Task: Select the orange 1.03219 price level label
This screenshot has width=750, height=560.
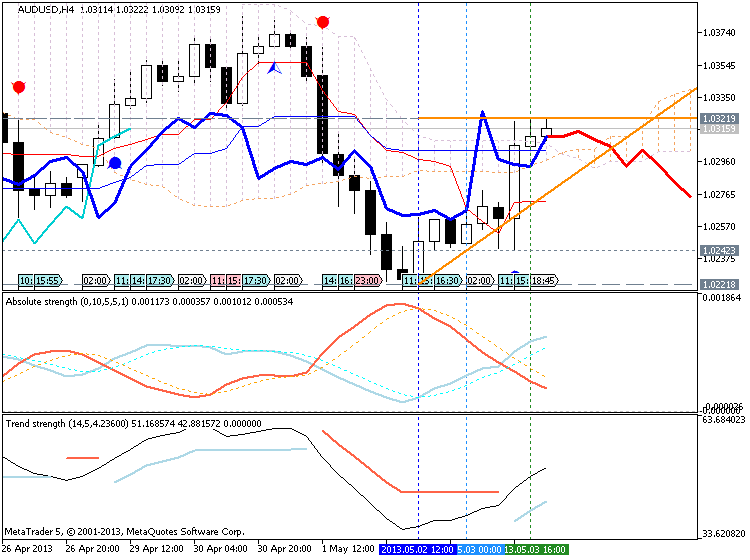Action: [715, 118]
